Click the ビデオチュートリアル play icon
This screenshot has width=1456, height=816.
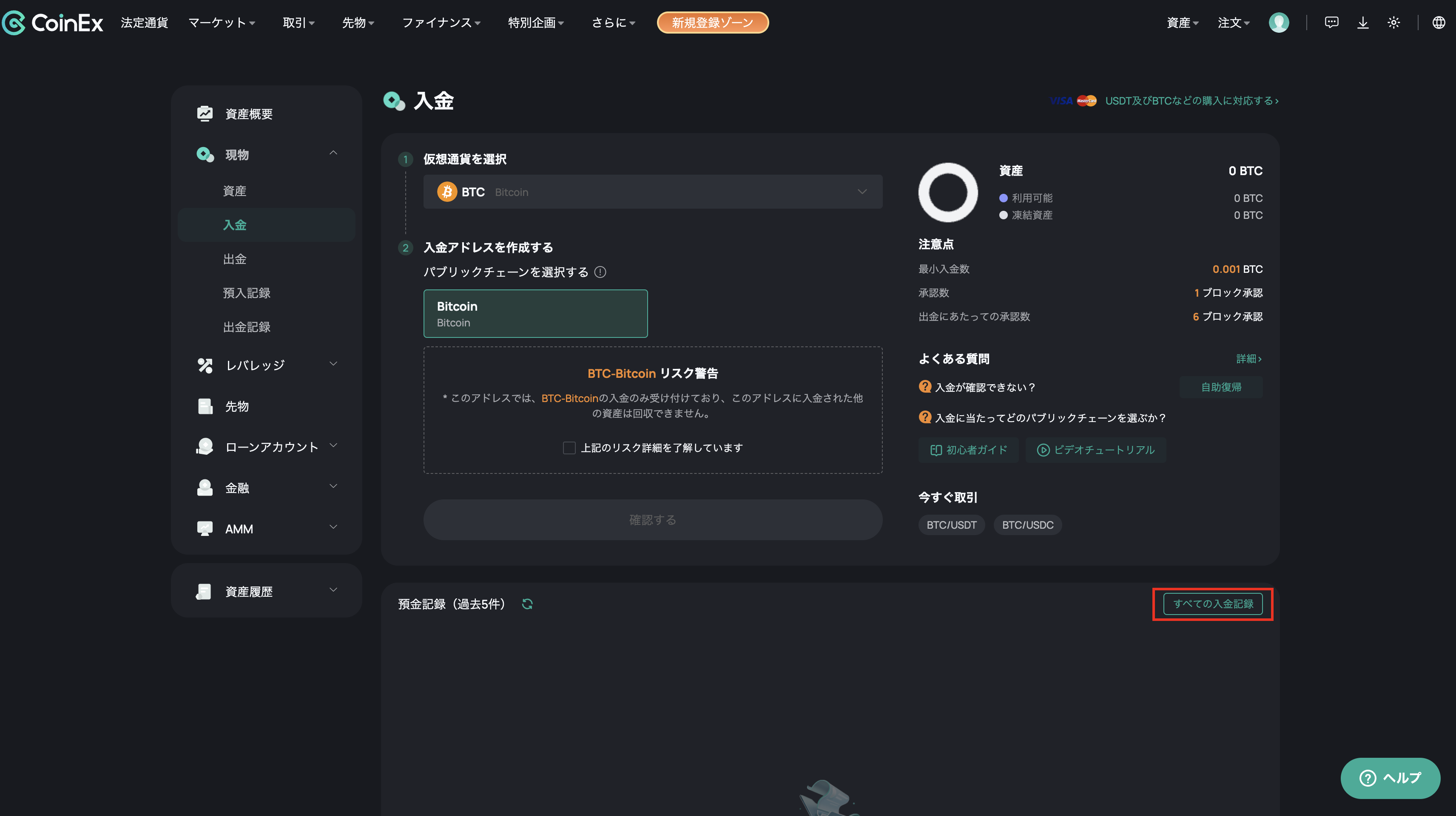point(1043,450)
